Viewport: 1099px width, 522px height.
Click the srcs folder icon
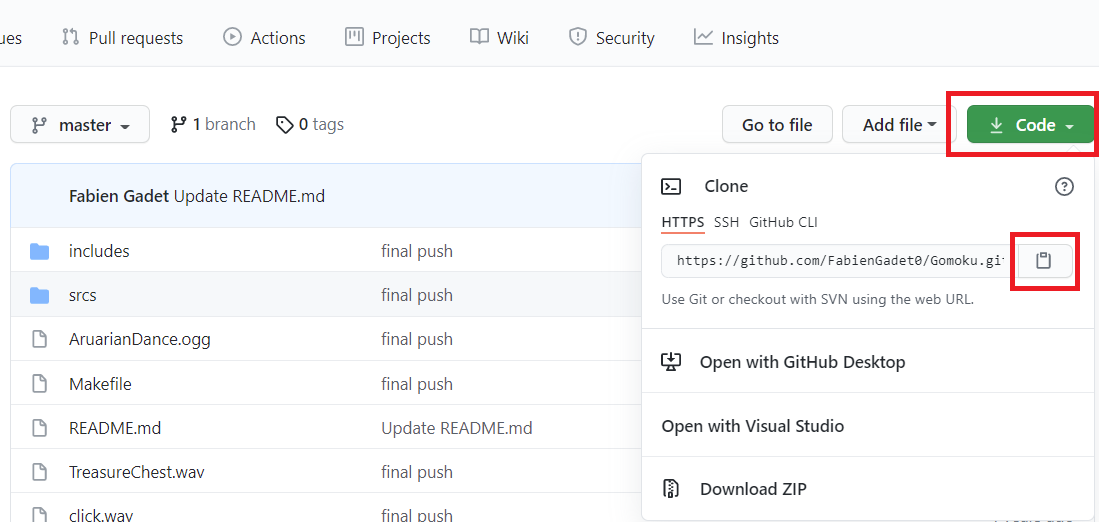pyautogui.click(x=40, y=296)
